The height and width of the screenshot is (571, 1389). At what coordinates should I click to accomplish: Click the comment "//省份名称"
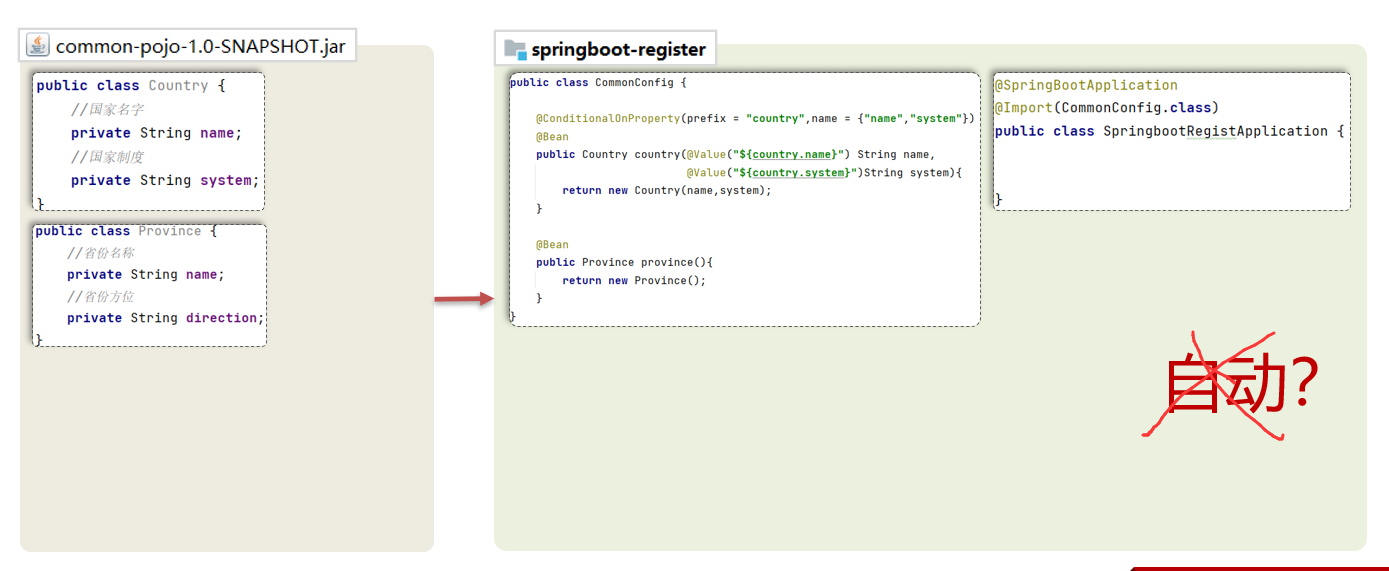[101, 253]
